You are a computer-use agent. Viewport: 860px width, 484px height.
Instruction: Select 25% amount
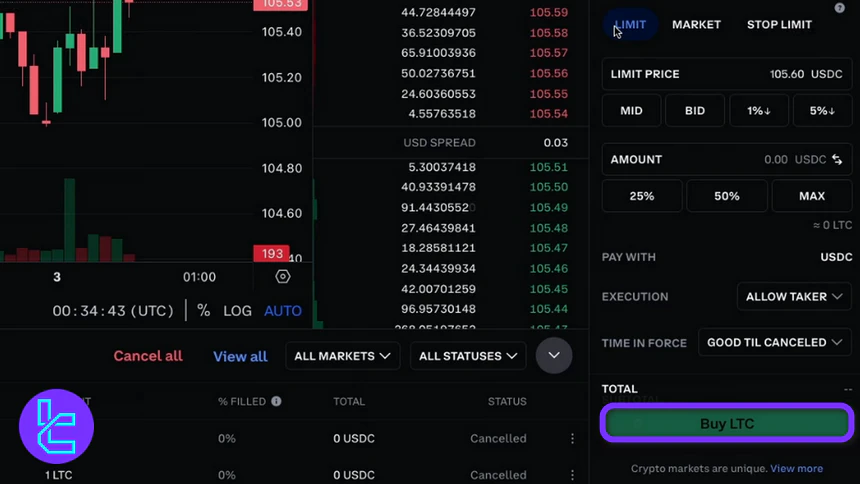point(642,196)
